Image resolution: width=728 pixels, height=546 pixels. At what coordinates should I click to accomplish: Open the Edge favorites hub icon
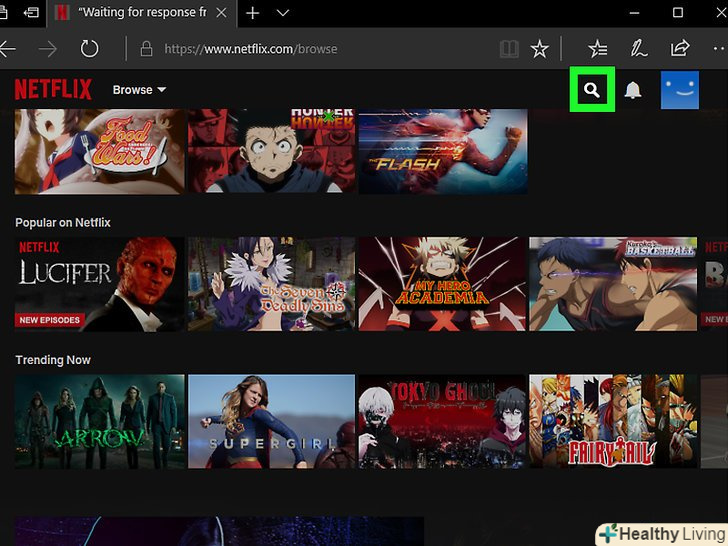point(597,48)
